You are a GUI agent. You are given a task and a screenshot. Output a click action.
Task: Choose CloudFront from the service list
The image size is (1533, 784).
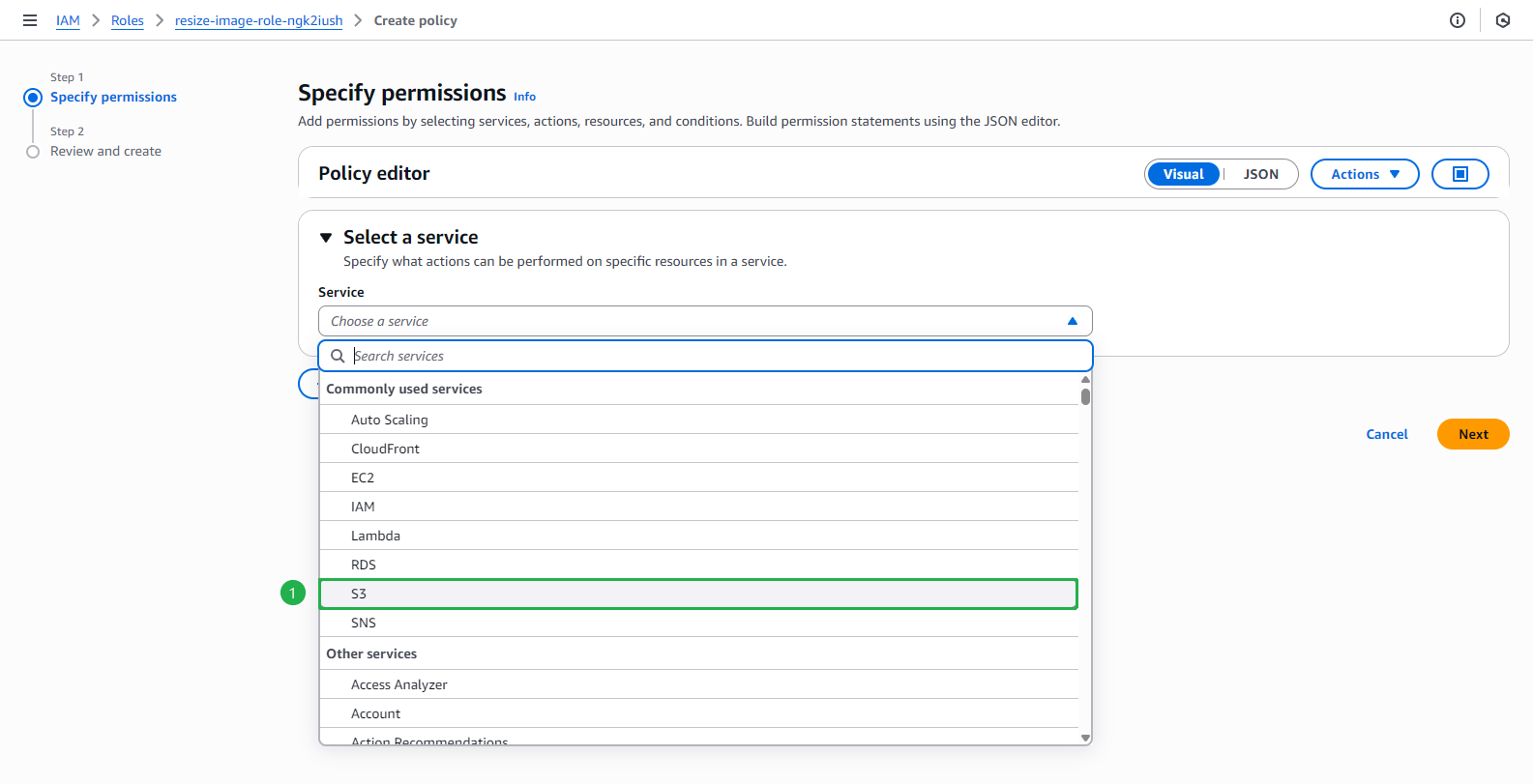(x=698, y=449)
